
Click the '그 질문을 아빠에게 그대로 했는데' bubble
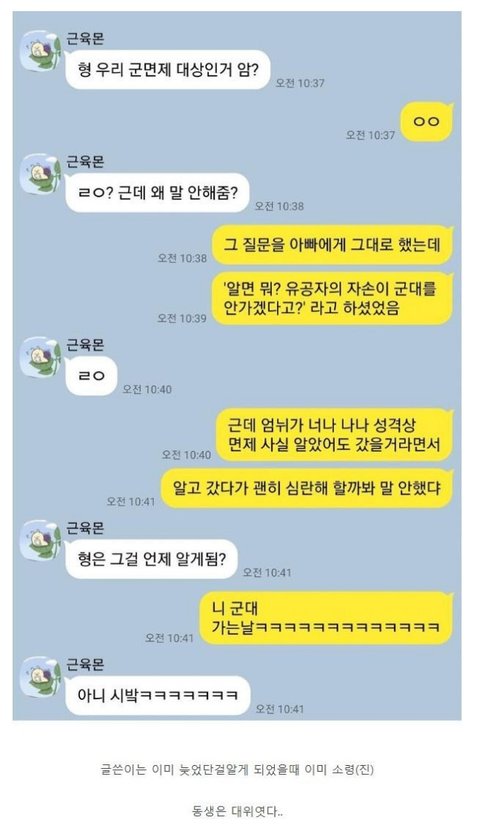(x=333, y=245)
